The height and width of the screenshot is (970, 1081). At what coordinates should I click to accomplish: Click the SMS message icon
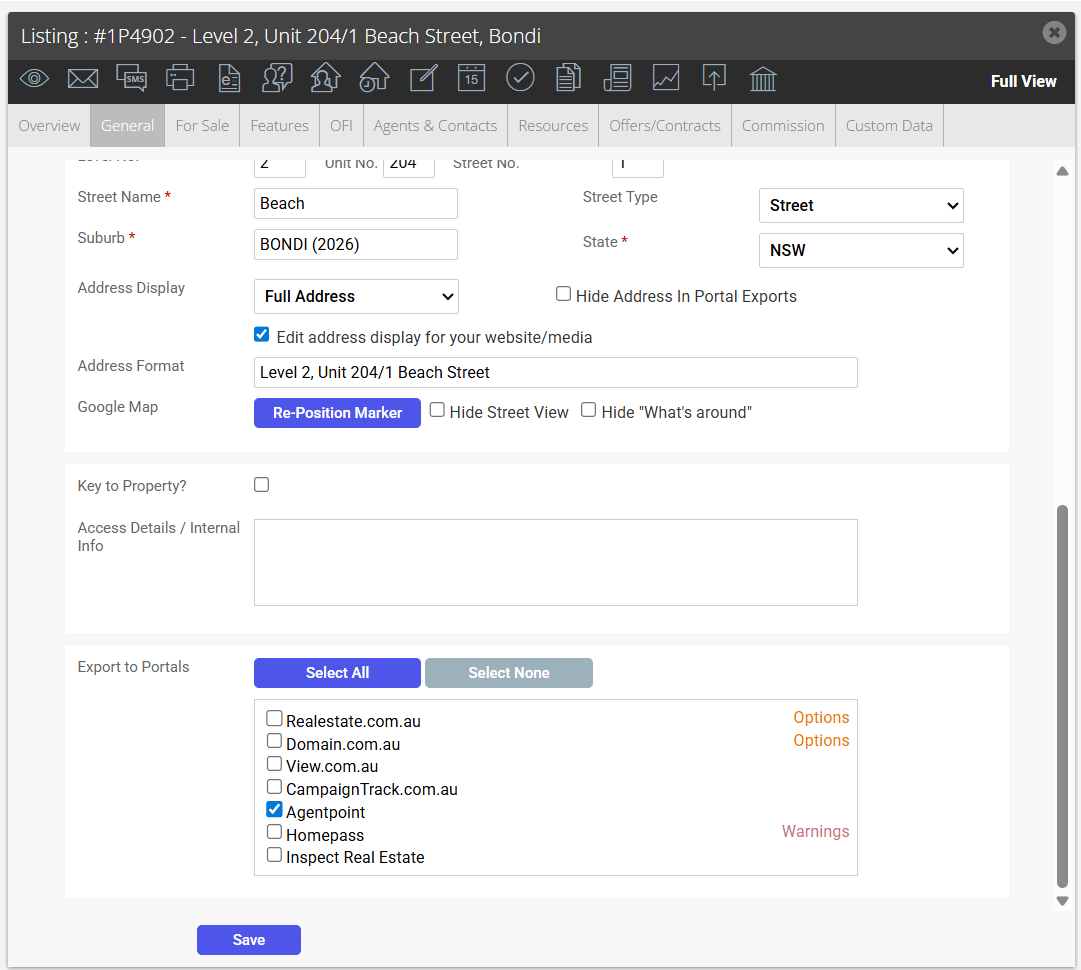click(x=131, y=78)
